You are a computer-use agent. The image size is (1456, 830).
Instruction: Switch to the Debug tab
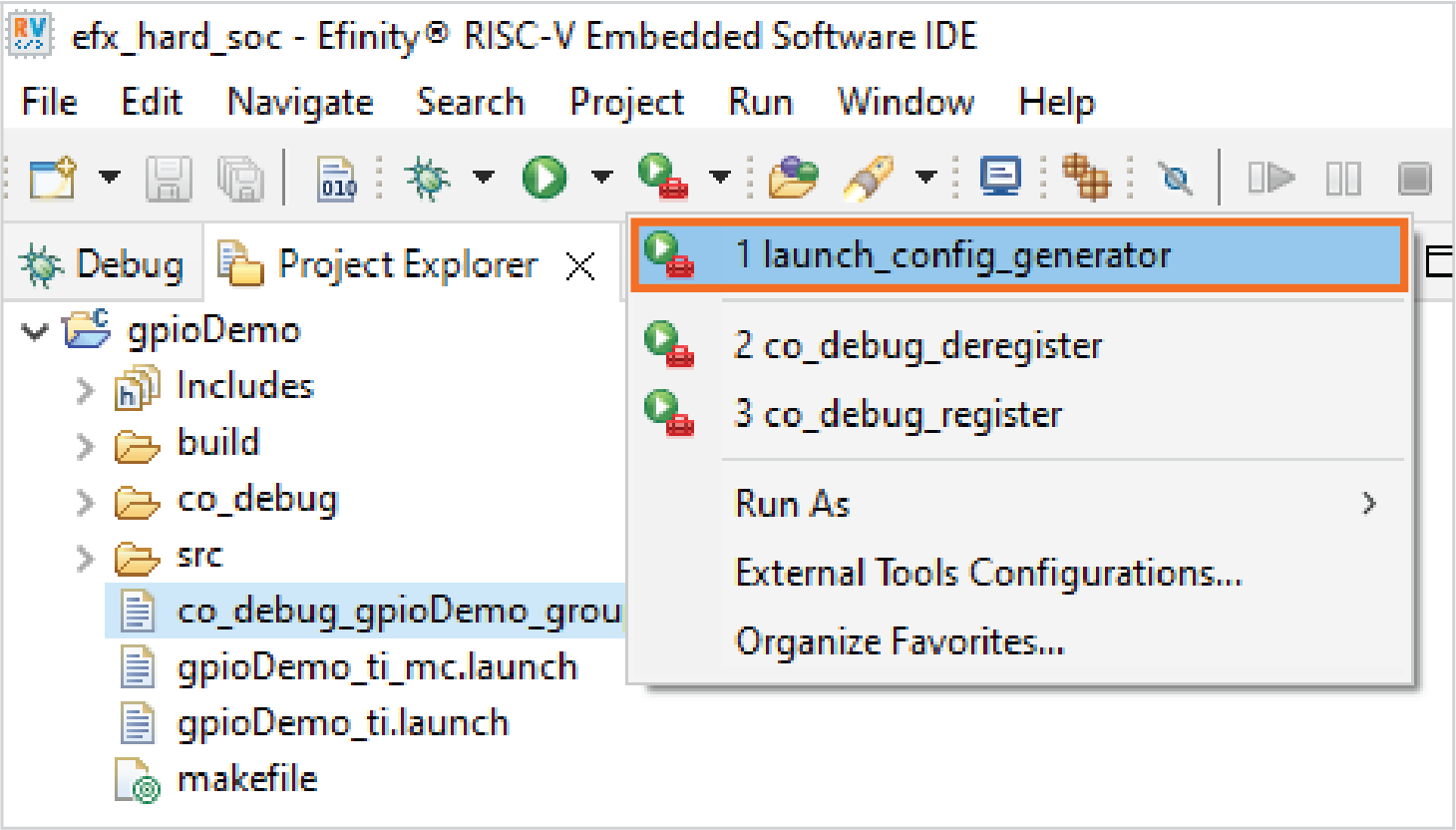[x=104, y=265]
